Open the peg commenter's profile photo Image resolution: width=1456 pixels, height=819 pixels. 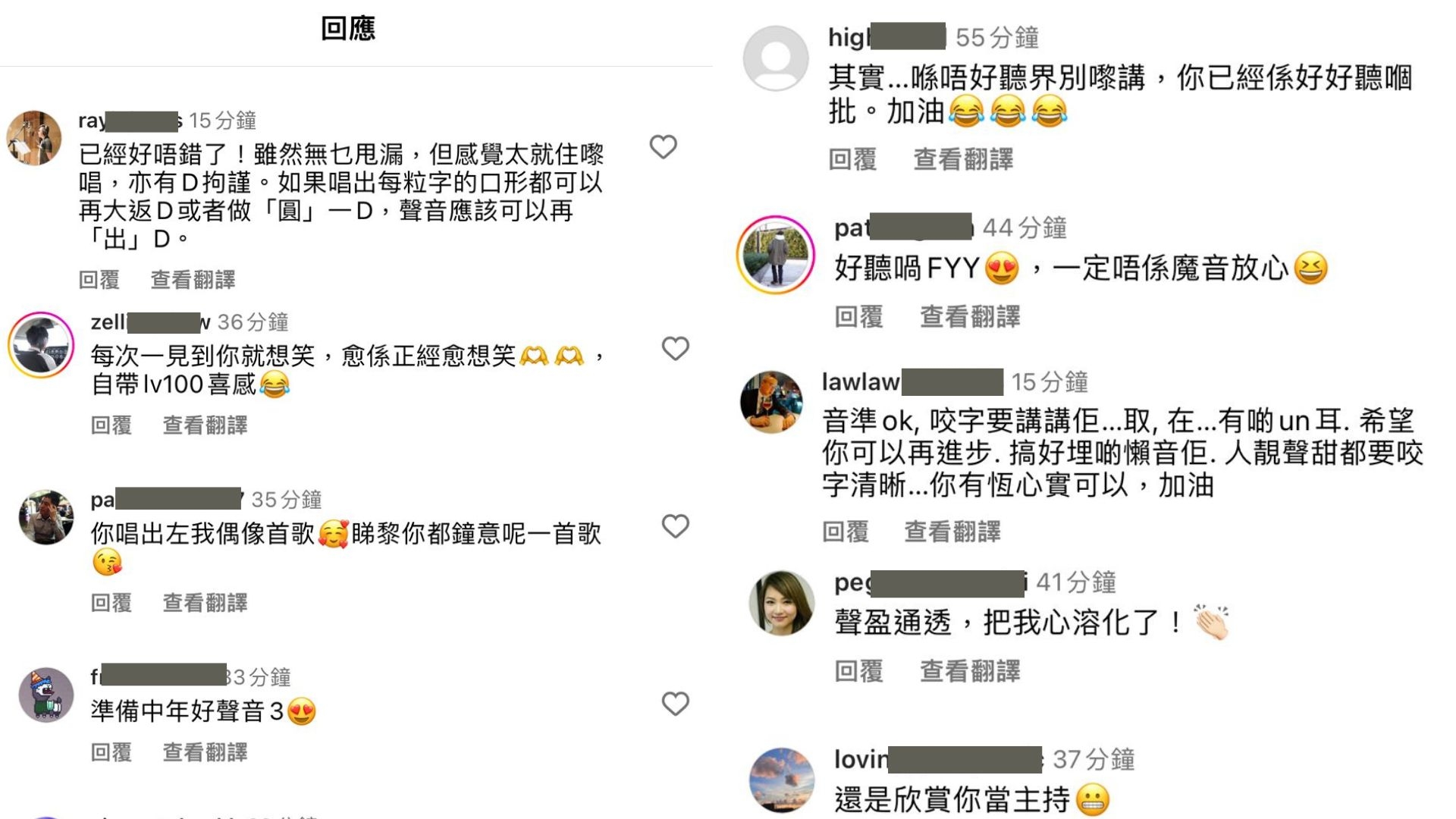point(782,603)
